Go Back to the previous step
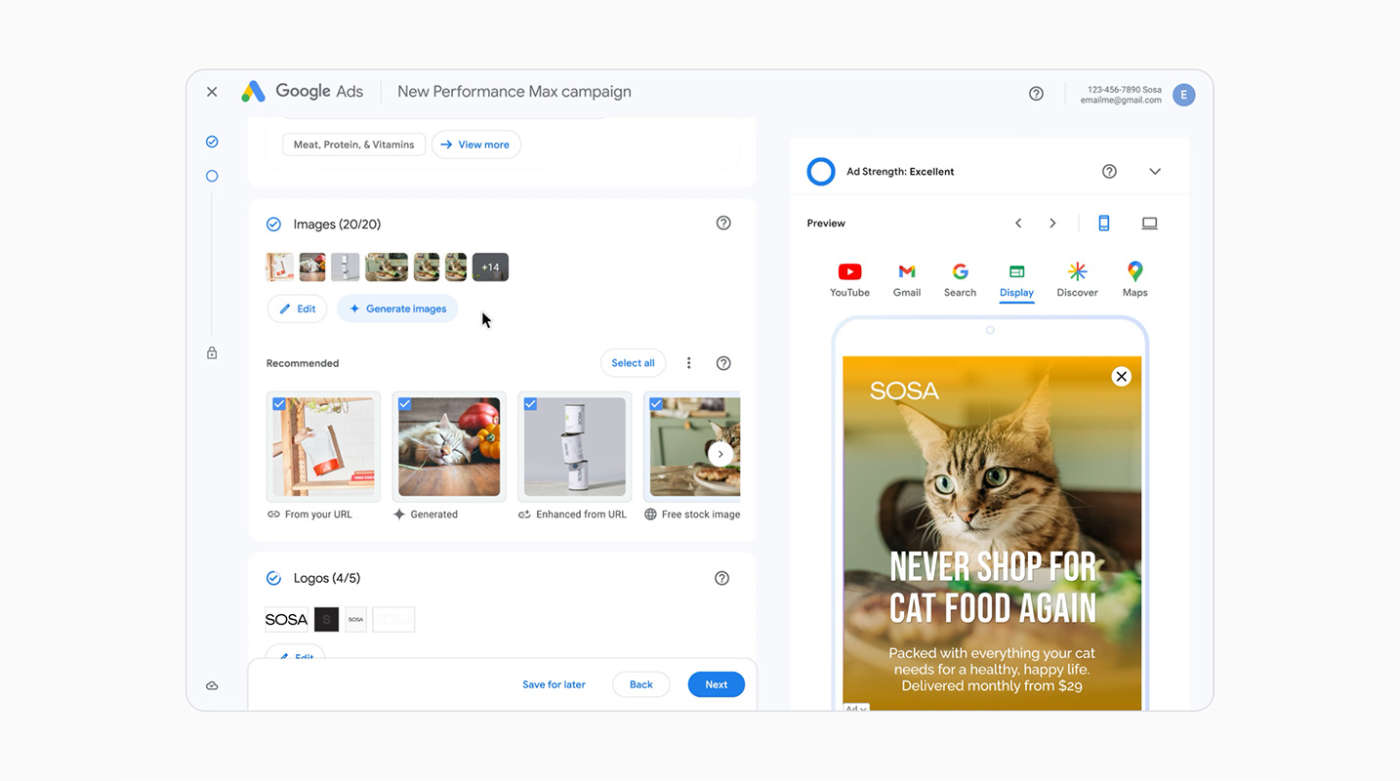The width and height of the screenshot is (1400, 781). (x=641, y=685)
